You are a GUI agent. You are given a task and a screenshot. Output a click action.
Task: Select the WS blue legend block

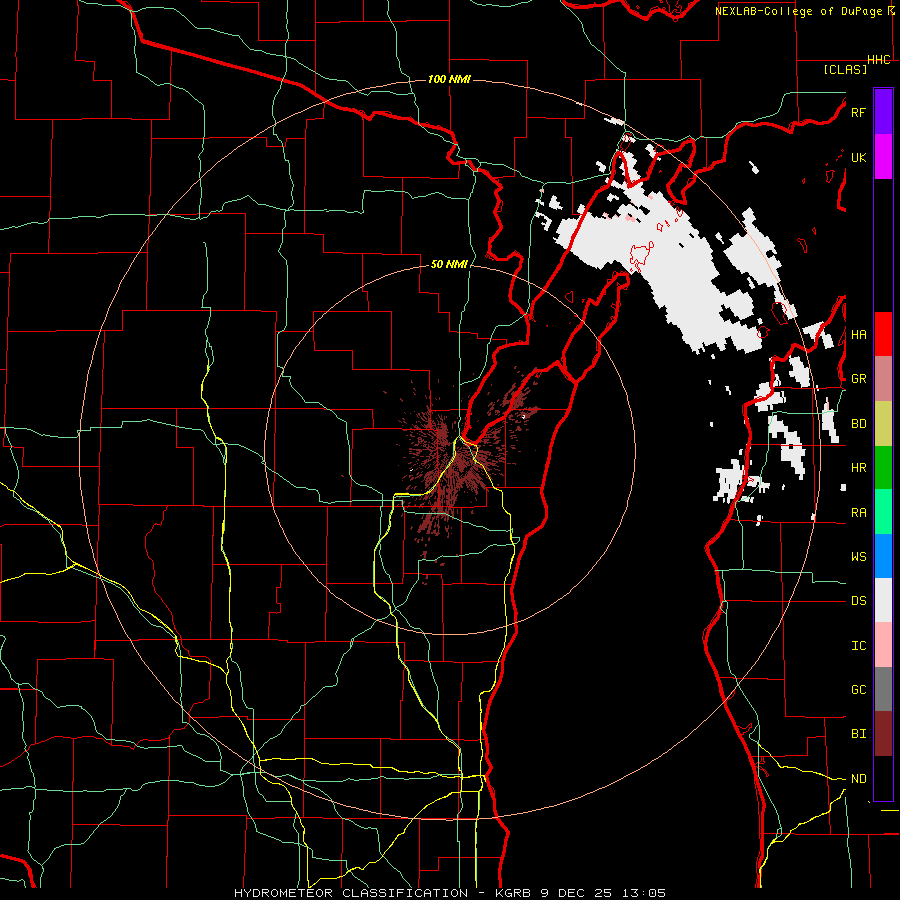tap(883, 556)
